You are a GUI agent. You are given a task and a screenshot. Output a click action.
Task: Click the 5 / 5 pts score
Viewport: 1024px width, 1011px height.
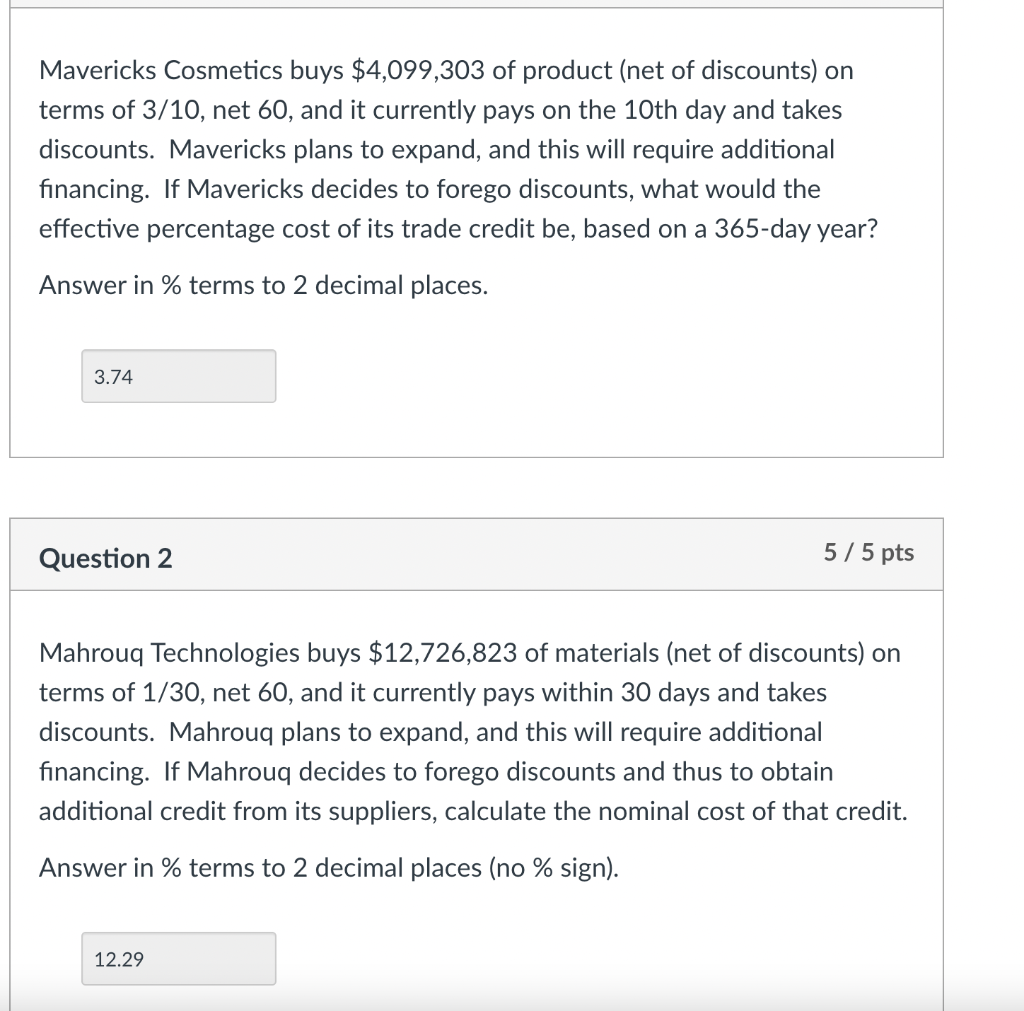point(868,553)
